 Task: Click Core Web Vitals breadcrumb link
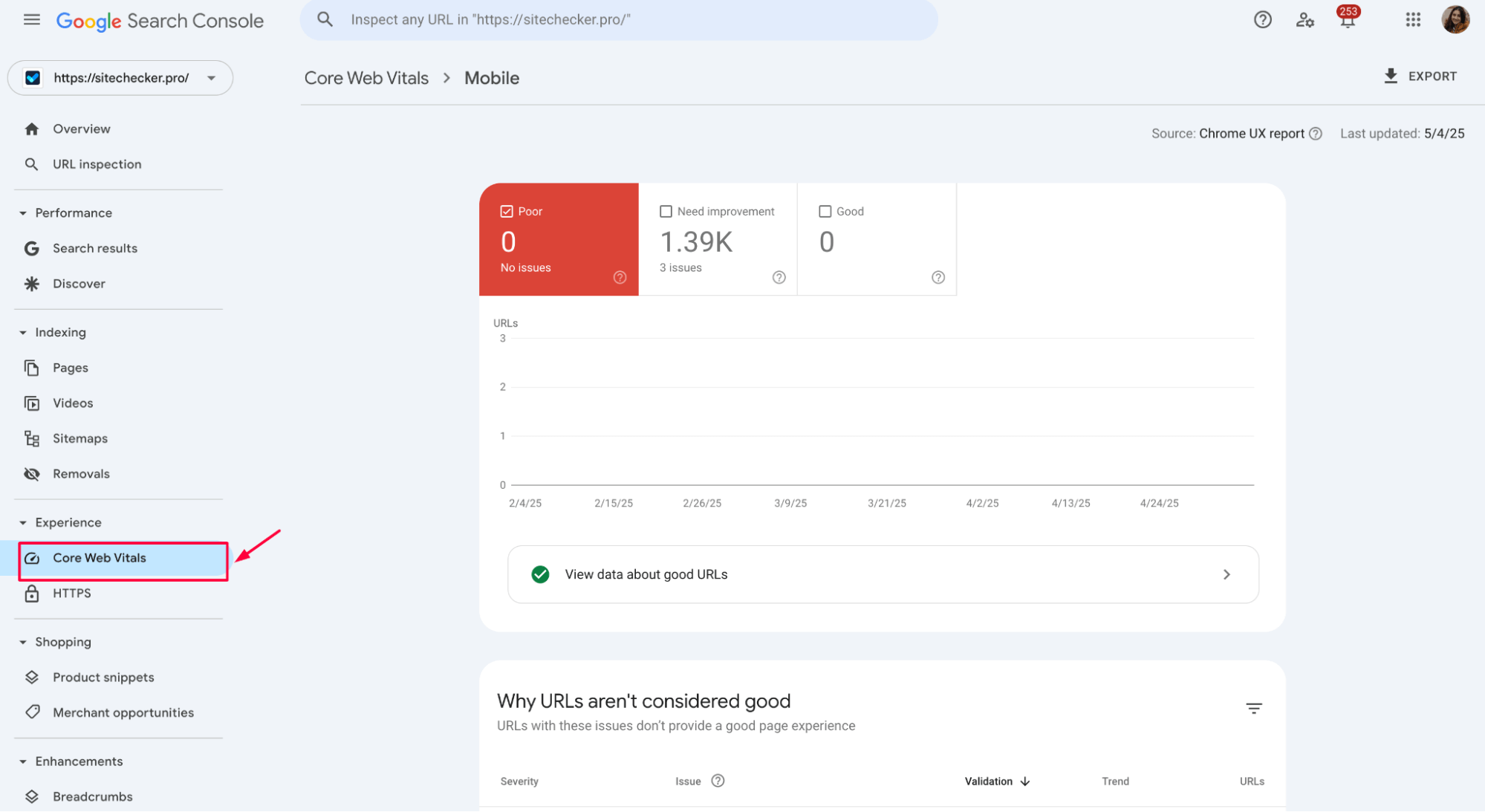coord(366,78)
